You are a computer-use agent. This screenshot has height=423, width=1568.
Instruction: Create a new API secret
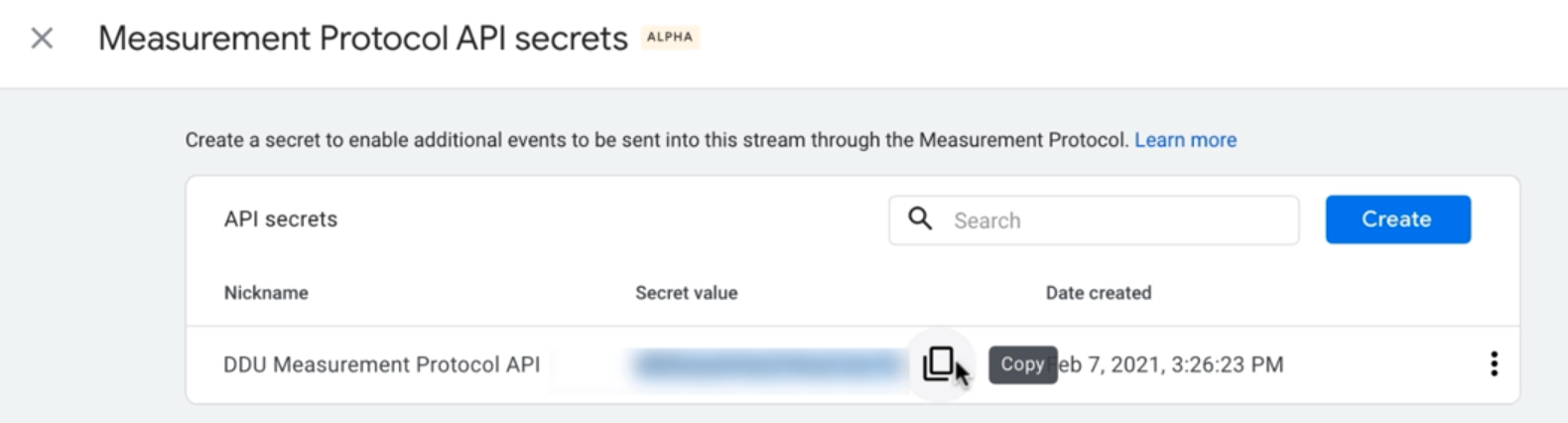coord(1397,219)
